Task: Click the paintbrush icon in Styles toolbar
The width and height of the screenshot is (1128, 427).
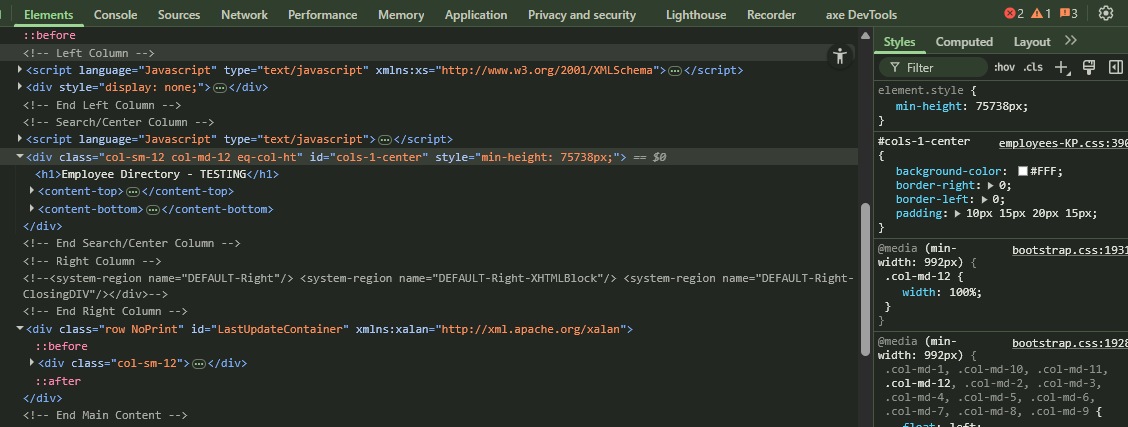Action: tap(1088, 68)
